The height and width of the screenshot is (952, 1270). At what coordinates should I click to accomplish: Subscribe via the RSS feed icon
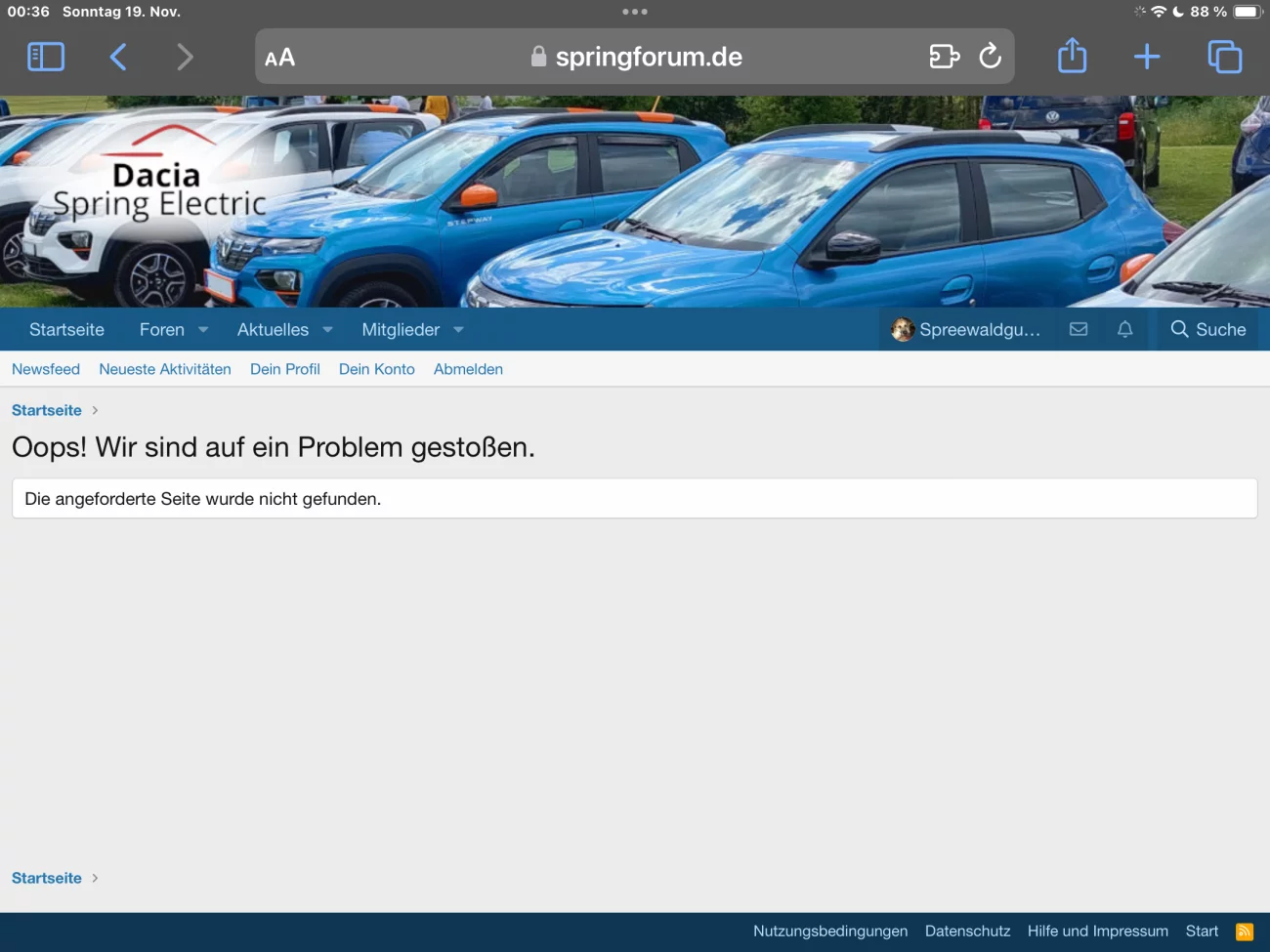click(x=1245, y=931)
